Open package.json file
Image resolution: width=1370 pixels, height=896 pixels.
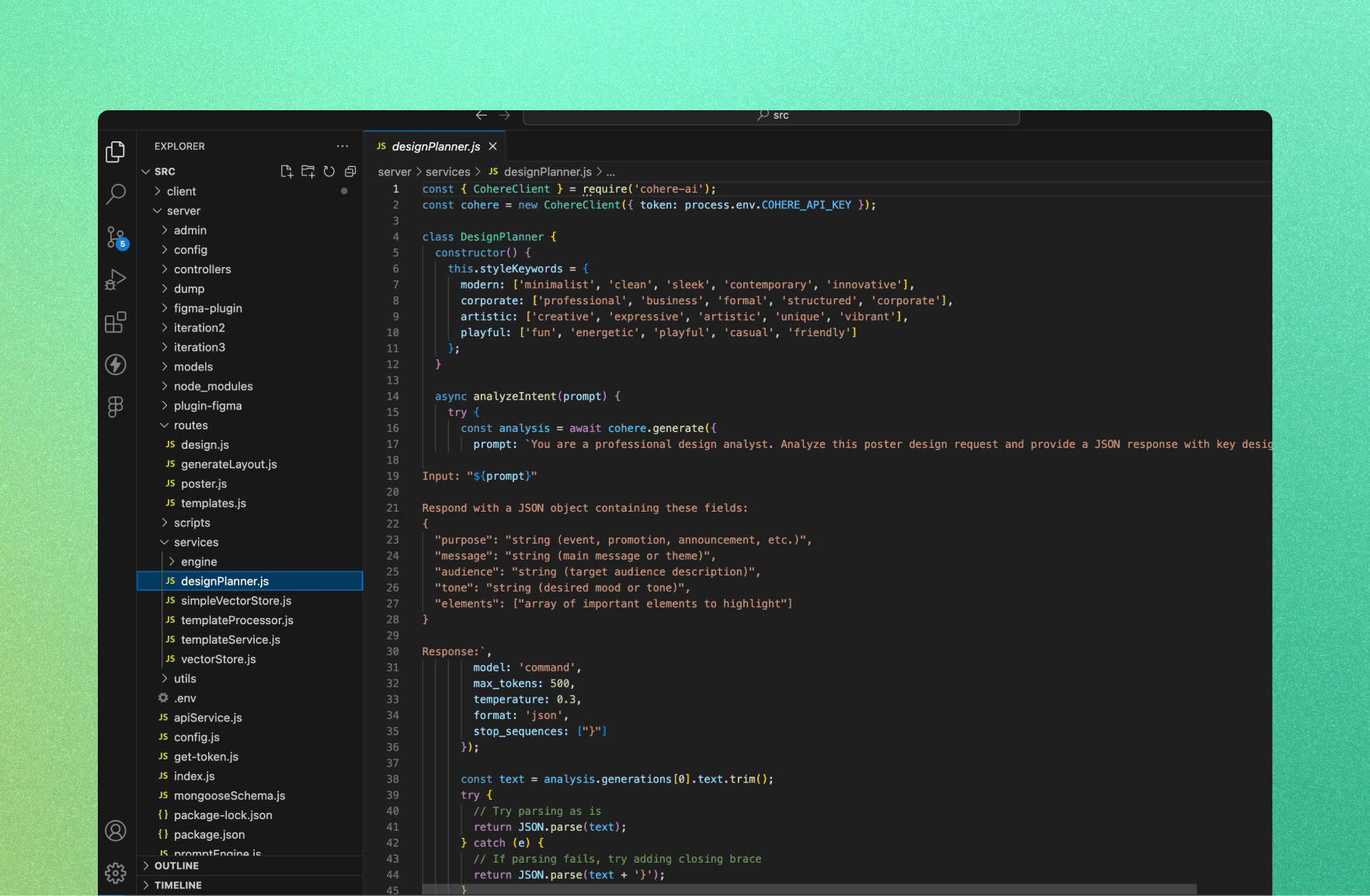pyautogui.click(x=249, y=835)
